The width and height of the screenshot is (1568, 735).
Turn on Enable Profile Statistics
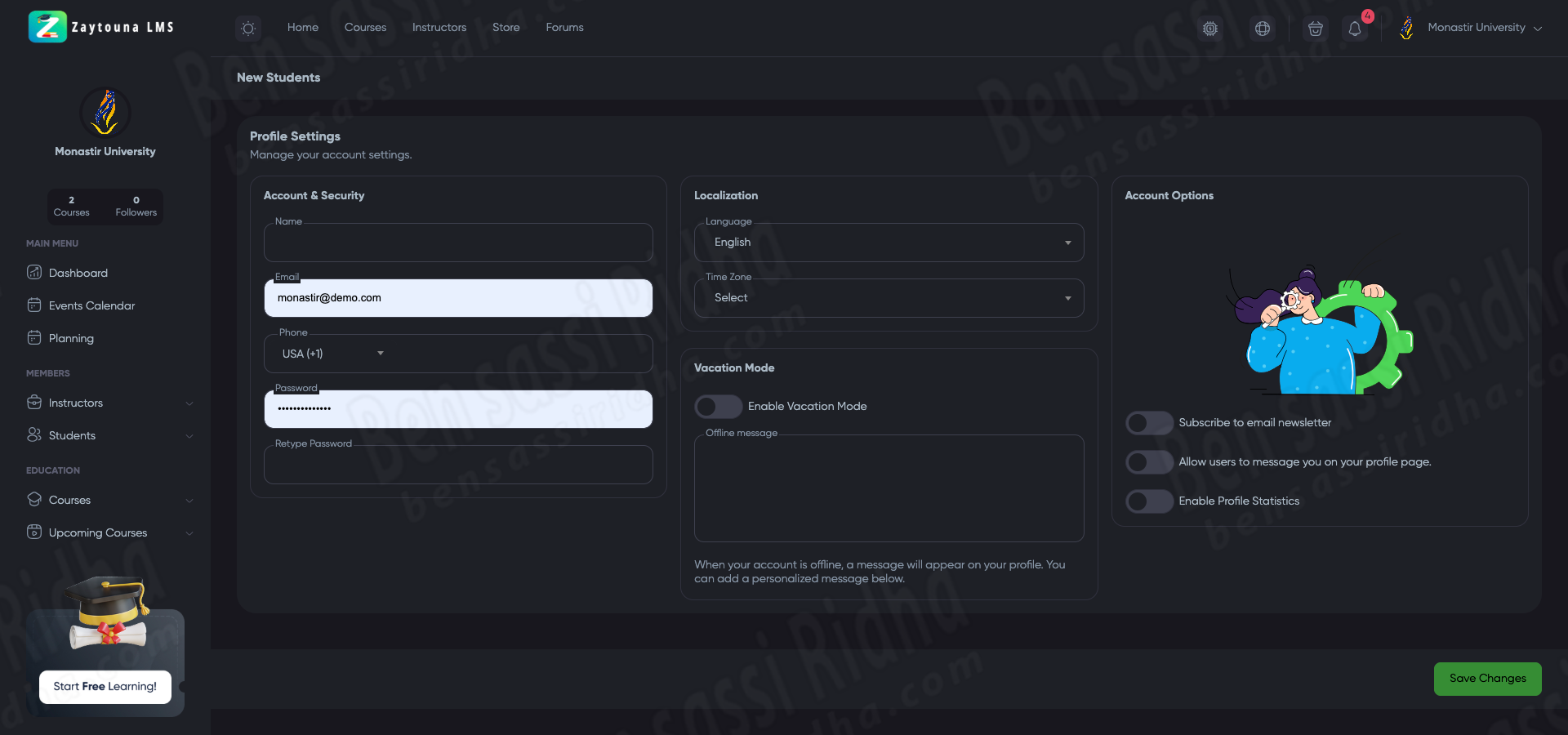[x=1148, y=501]
